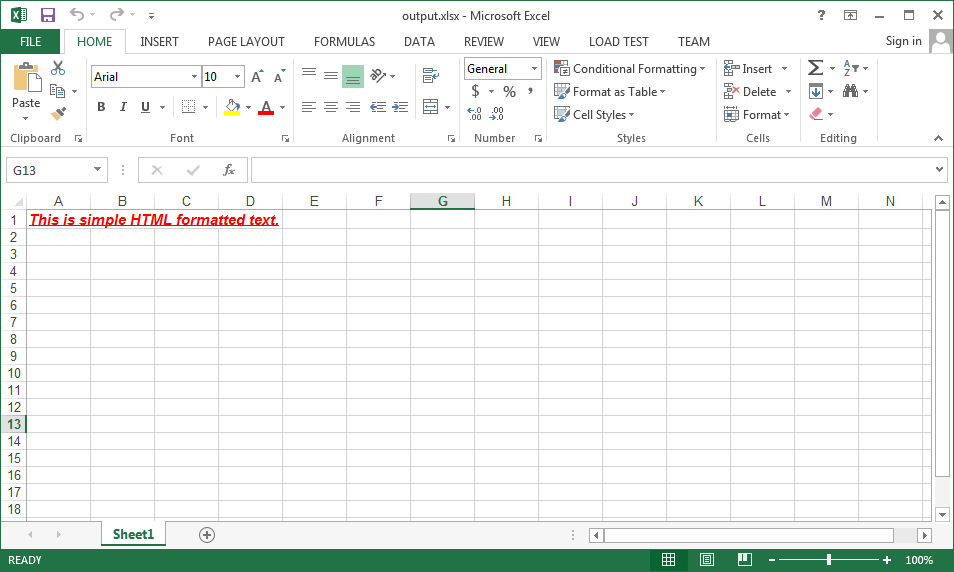The image size is (954, 572).
Task: Switch to Normal view in status bar
Action: pos(669,560)
